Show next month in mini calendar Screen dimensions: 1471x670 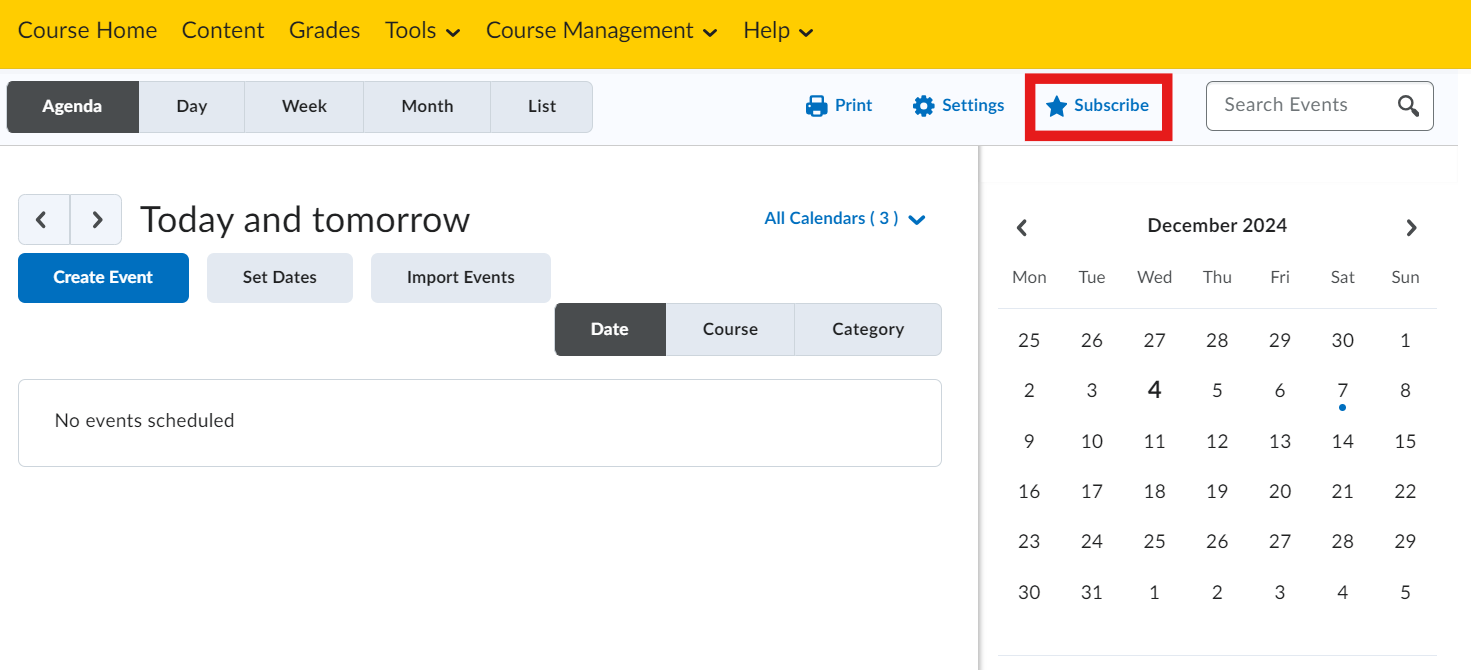click(x=1411, y=228)
